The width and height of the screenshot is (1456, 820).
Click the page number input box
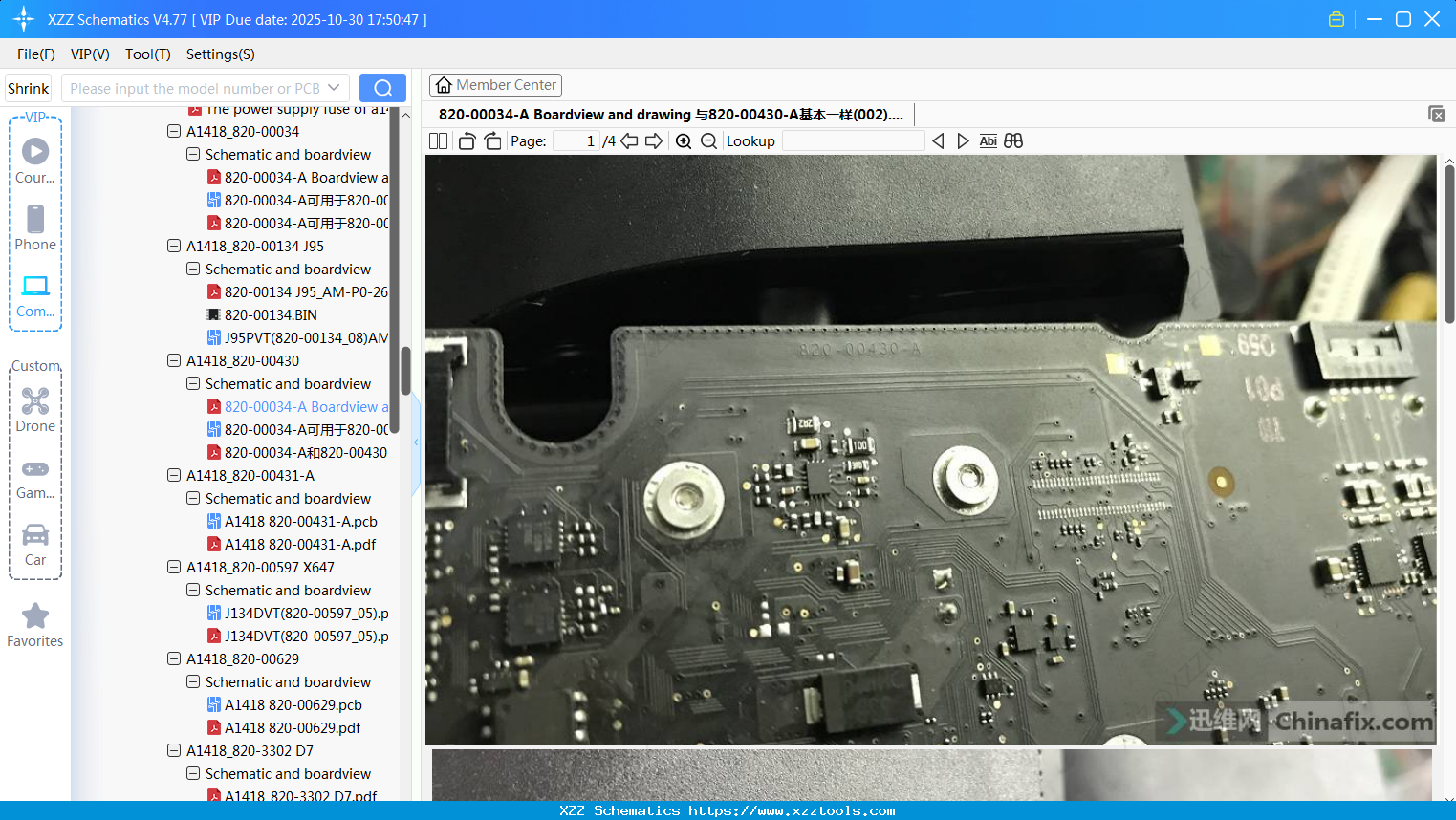click(x=576, y=141)
